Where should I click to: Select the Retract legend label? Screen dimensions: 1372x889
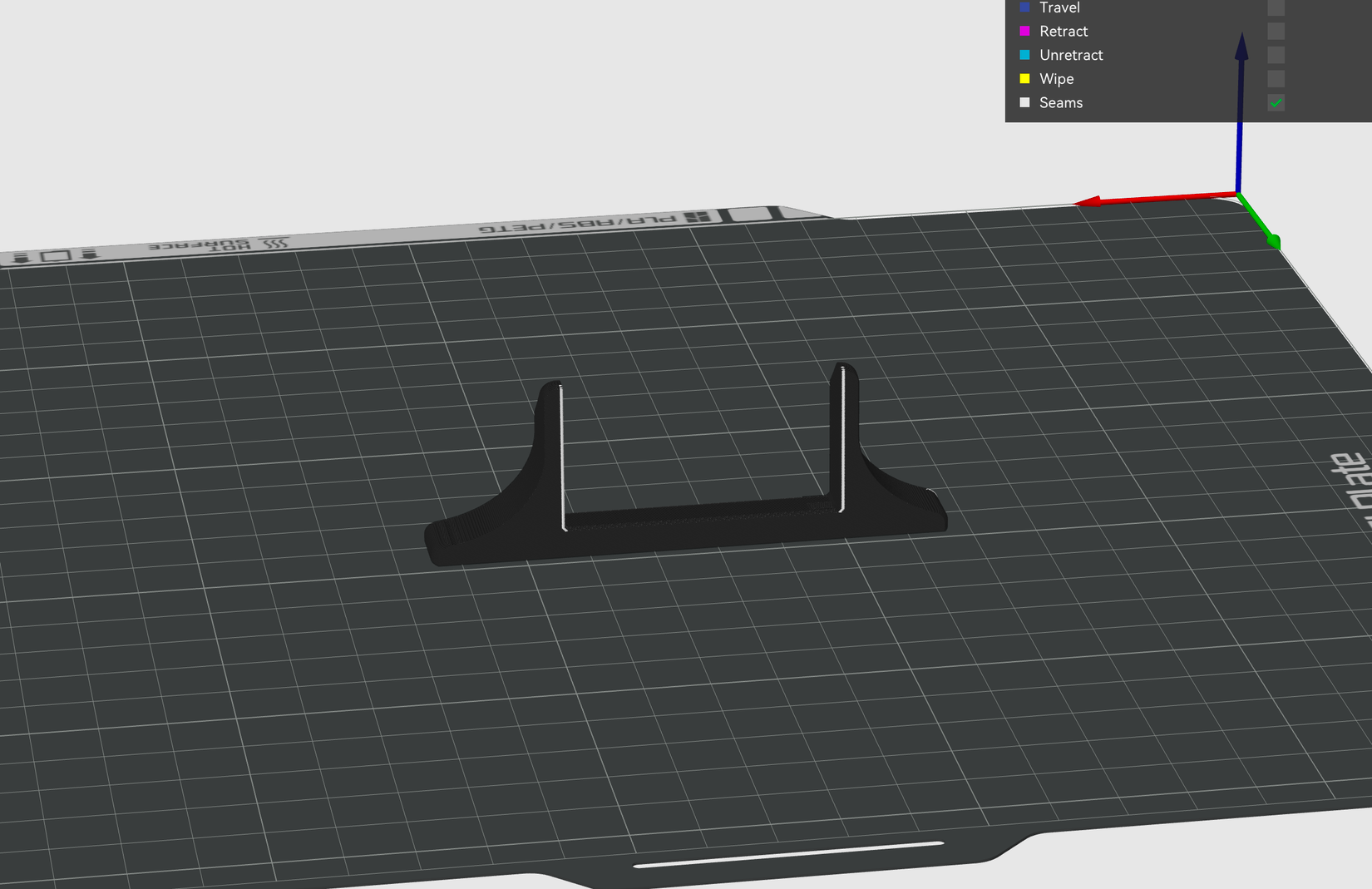pos(1064,31)
